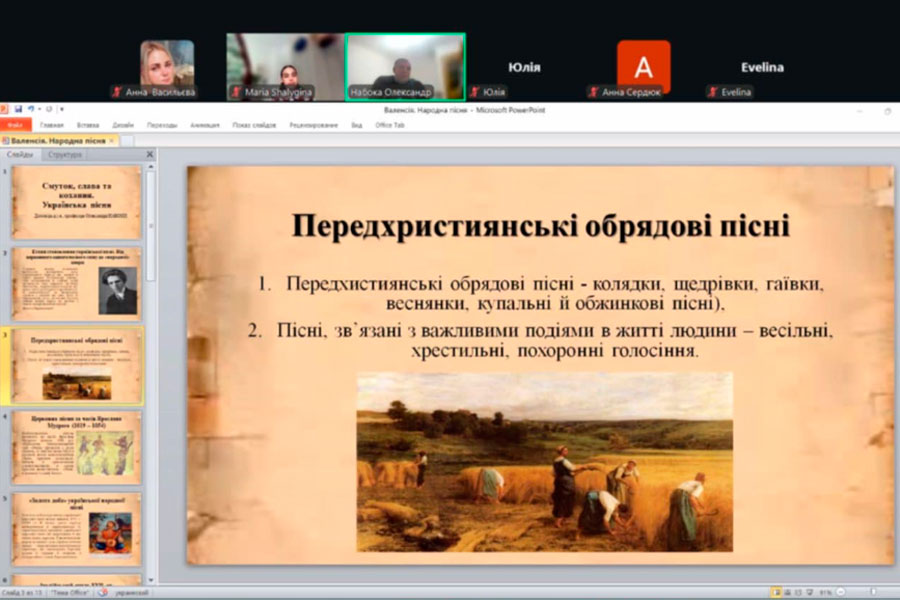Open the Файл menu tab
The width and height of the screenshot is (900, 600).
click(x=15, y=125)
